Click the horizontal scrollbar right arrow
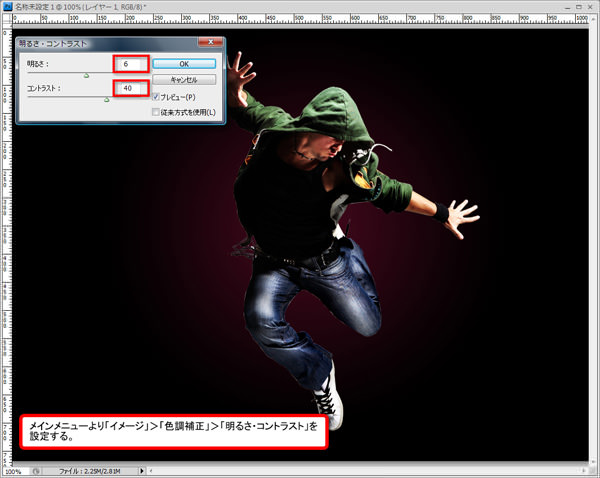600x478 pixels. coord(582,470)
